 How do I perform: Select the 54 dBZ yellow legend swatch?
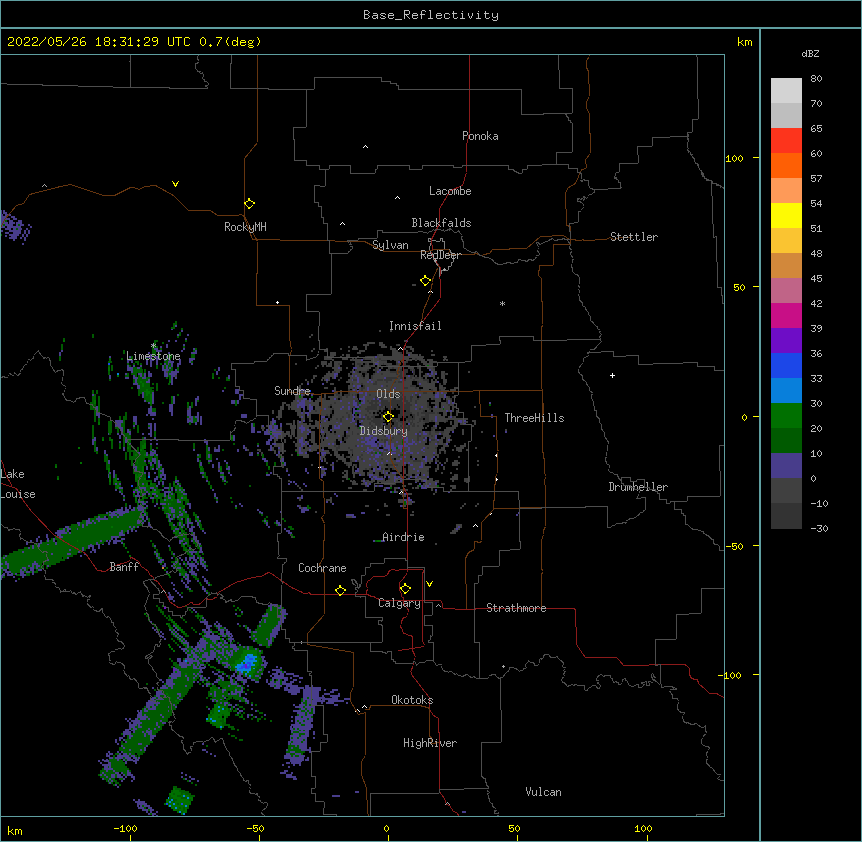pos(786,215)
